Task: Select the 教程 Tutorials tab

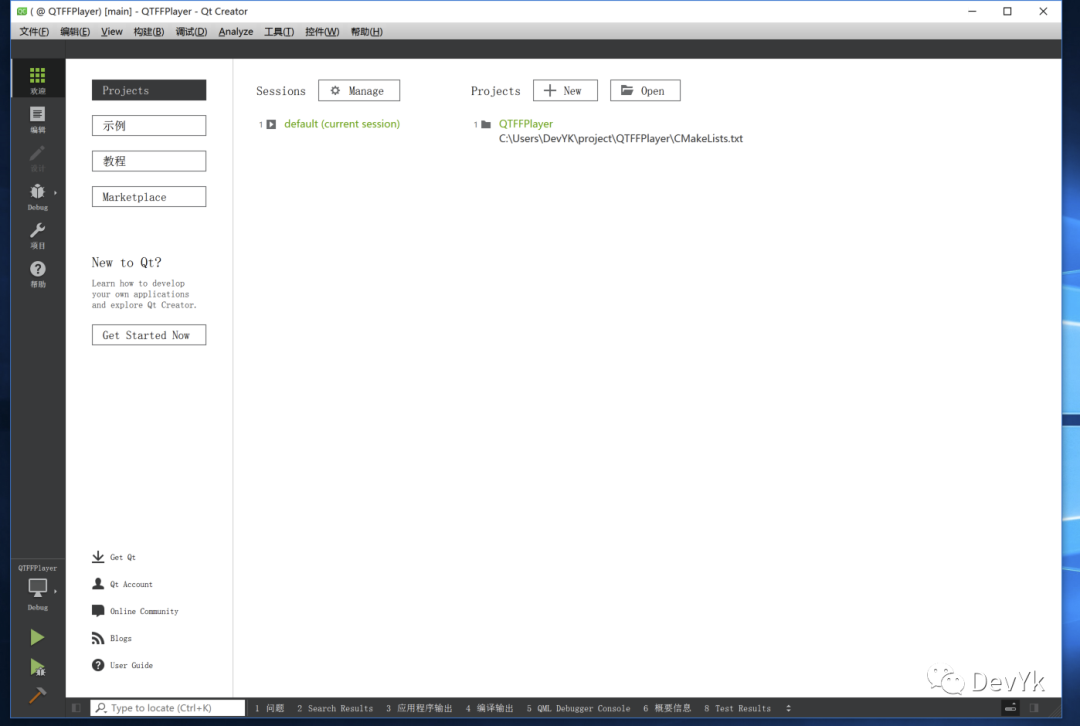Action: (149, 161)
